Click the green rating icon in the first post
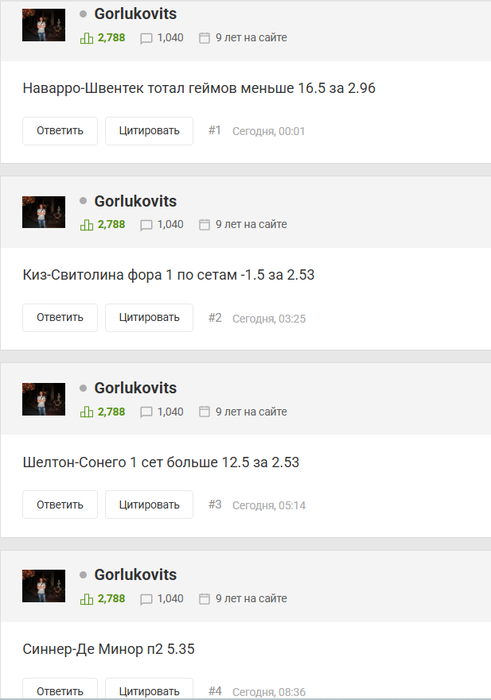491x700 pixels. 87,38
